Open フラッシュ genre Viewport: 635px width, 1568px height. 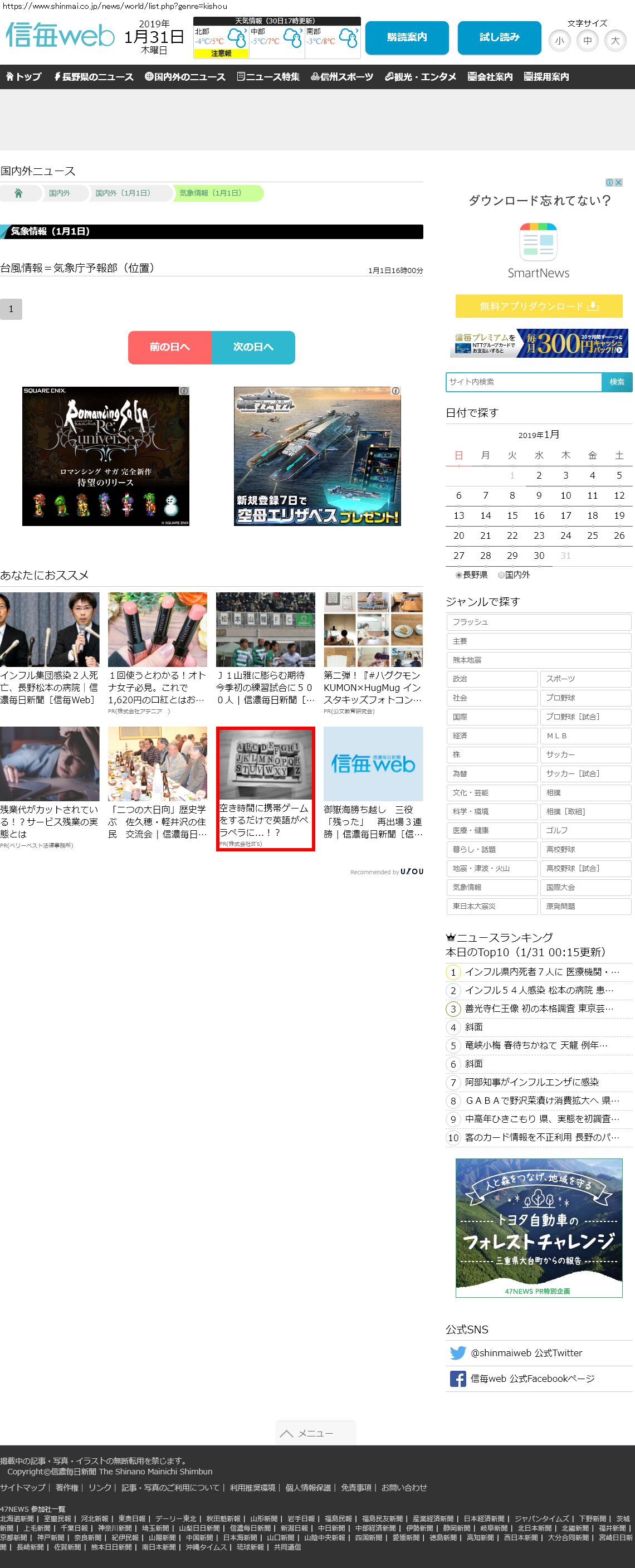539,622
